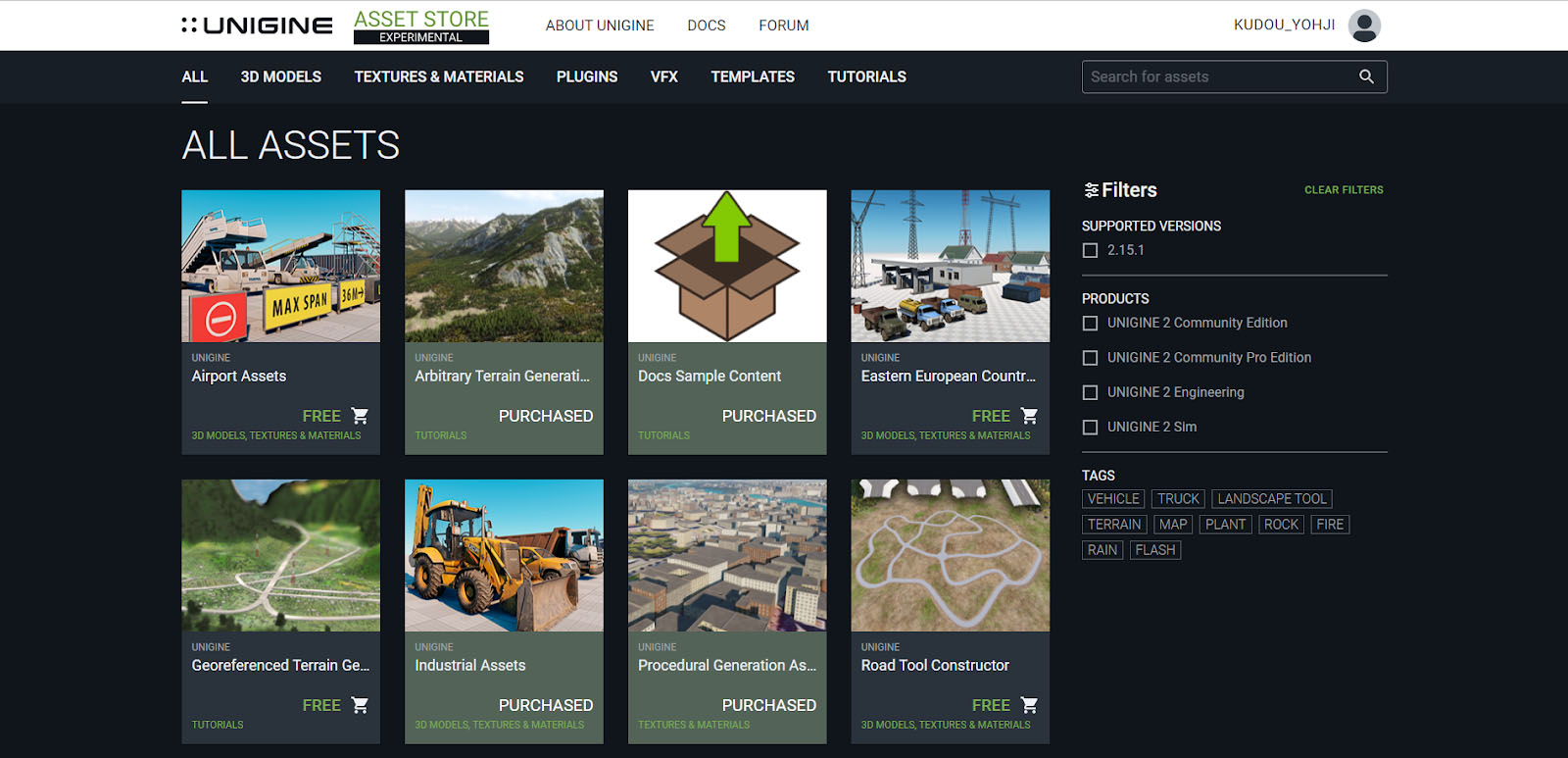This screenshot has height=758, width=1568.
Task: Open the Plugins category tab
Action: click(x=586, y=76)
